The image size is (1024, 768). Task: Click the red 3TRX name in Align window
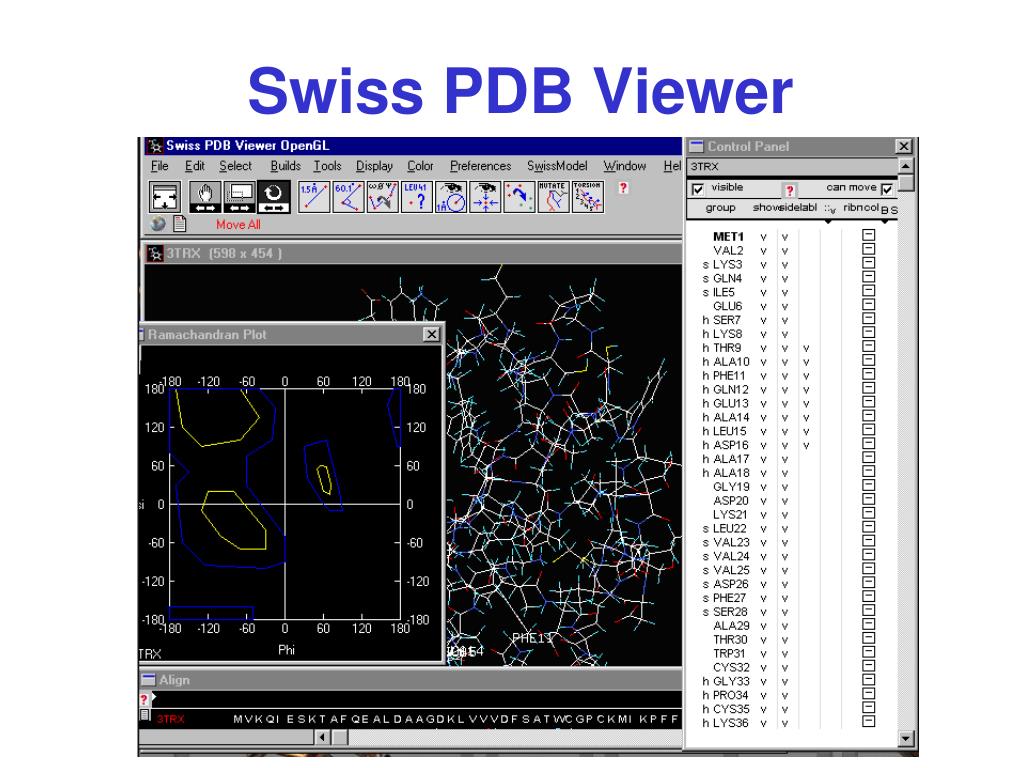pos(170,719)
